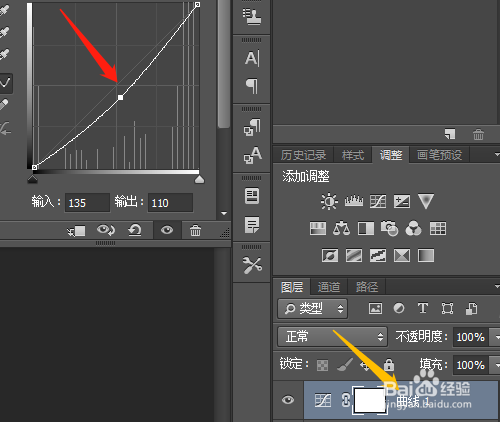Delete this curves adjustment layer
The height and width of the screenshot is (422, 500).
click(195, 230)
